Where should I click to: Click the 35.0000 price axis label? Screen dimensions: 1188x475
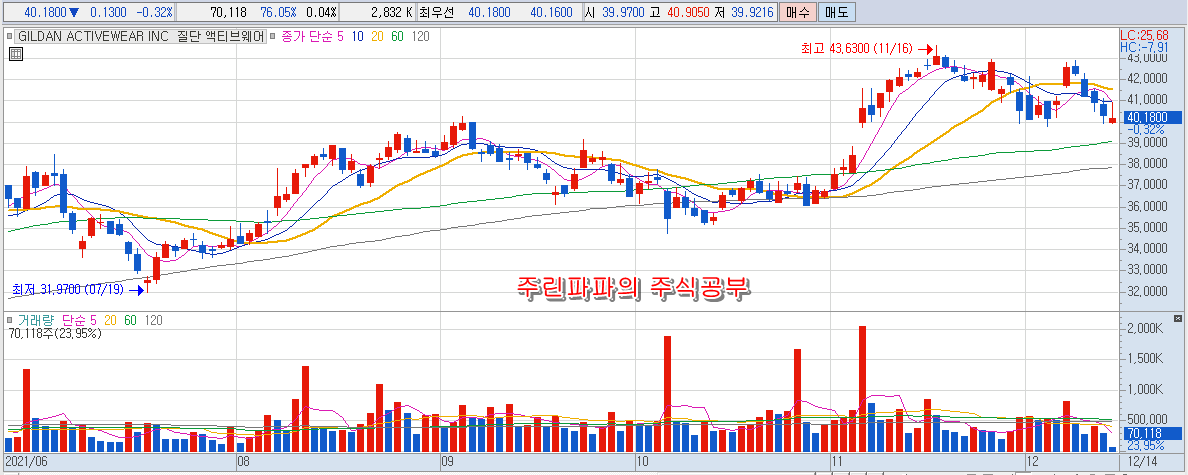pos(1146,227)
